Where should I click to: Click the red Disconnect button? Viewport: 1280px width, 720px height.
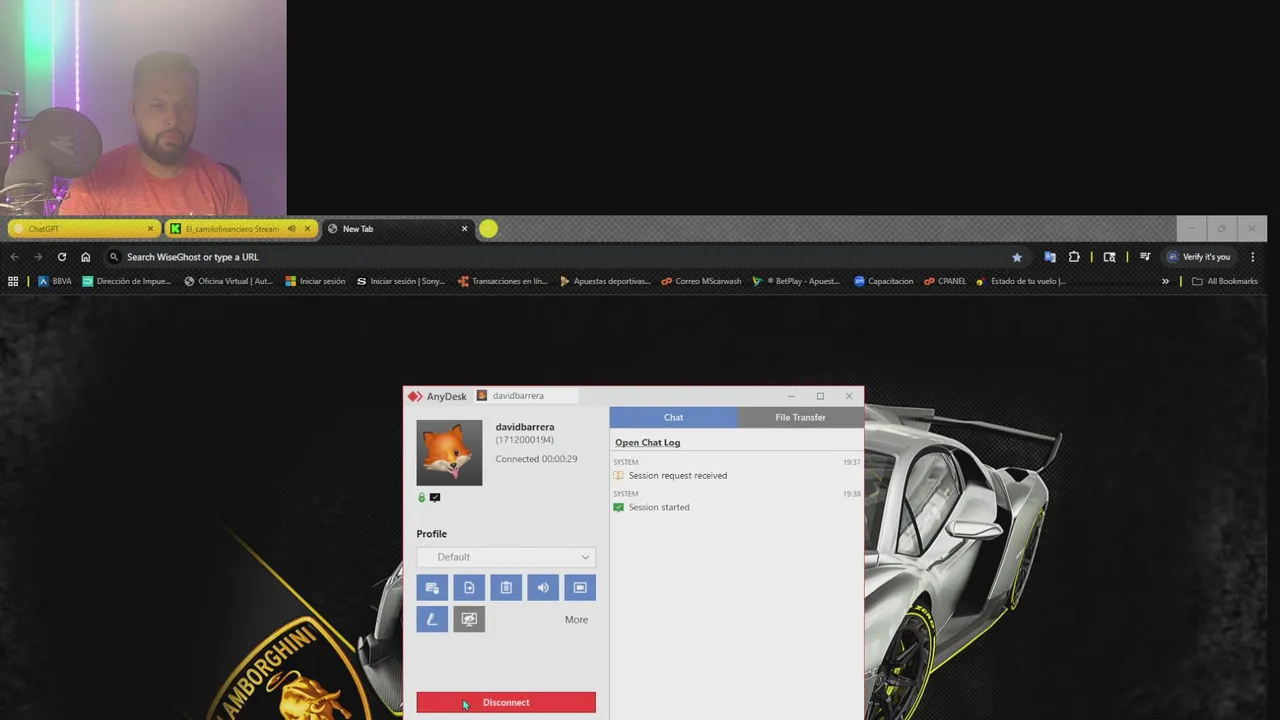pos(506,703)
